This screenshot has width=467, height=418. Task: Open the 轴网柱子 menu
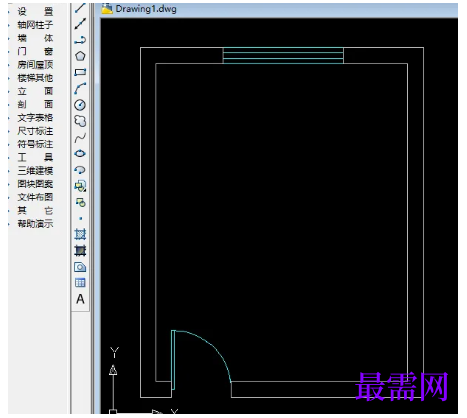point(35,25)
